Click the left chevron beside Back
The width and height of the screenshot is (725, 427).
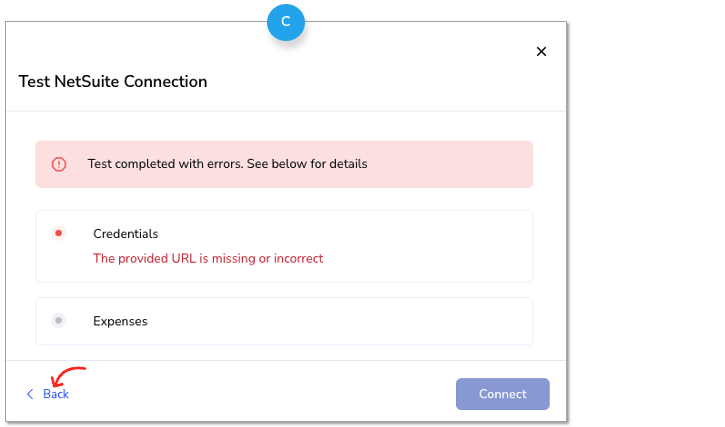pos(30,394)
